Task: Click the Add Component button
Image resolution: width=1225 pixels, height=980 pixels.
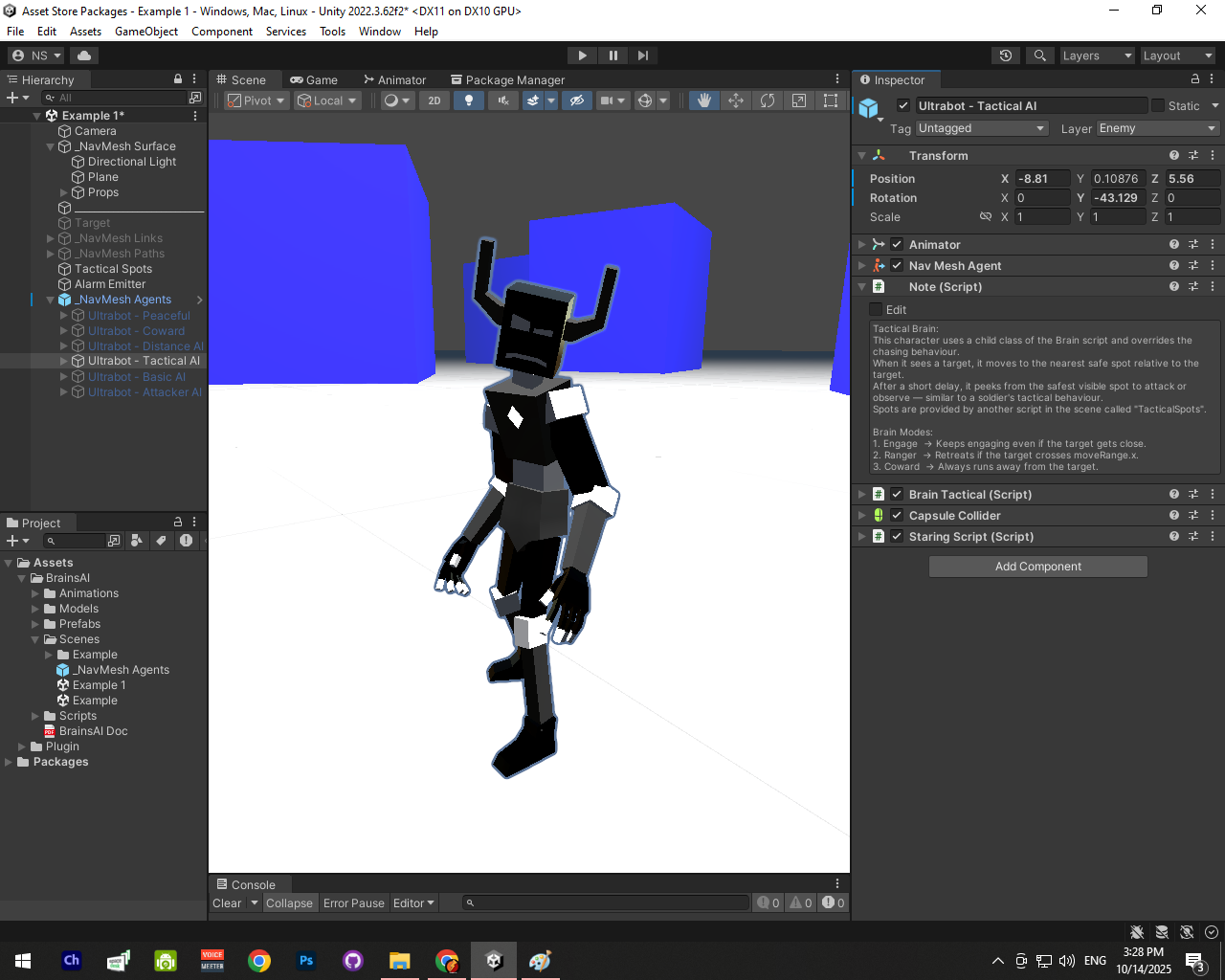Action: [x=1037, y=567]
